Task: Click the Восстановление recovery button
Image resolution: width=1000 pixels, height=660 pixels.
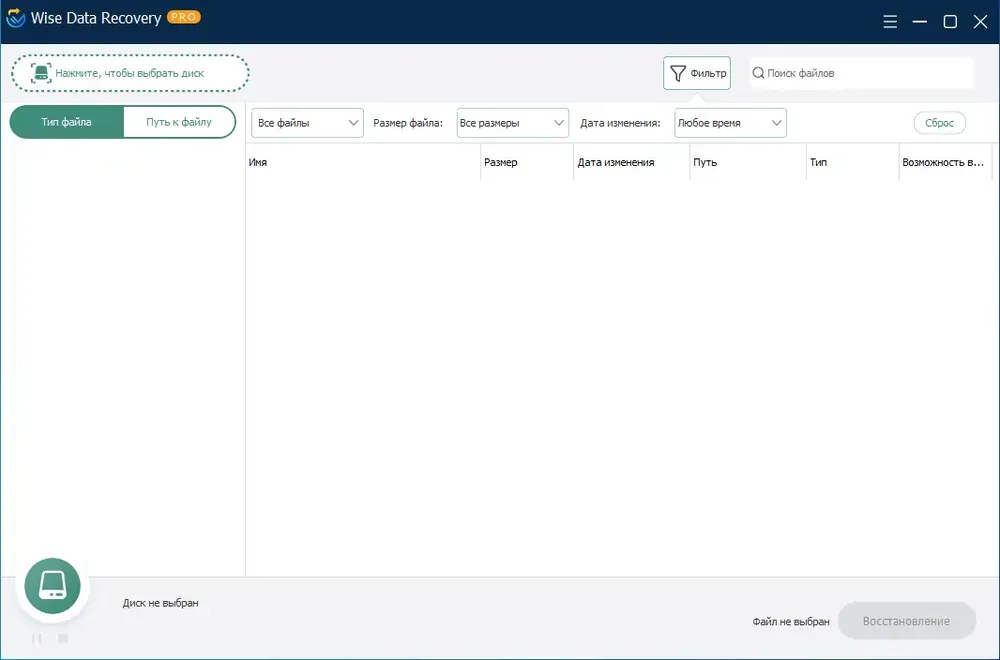Action: click(906, 621)
